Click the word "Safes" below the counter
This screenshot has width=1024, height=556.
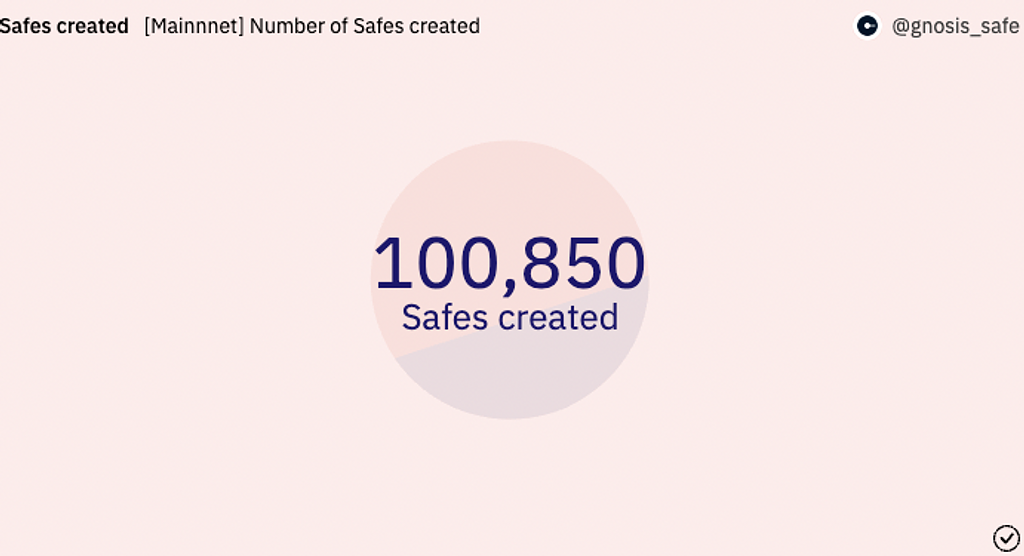coord(444,317)
